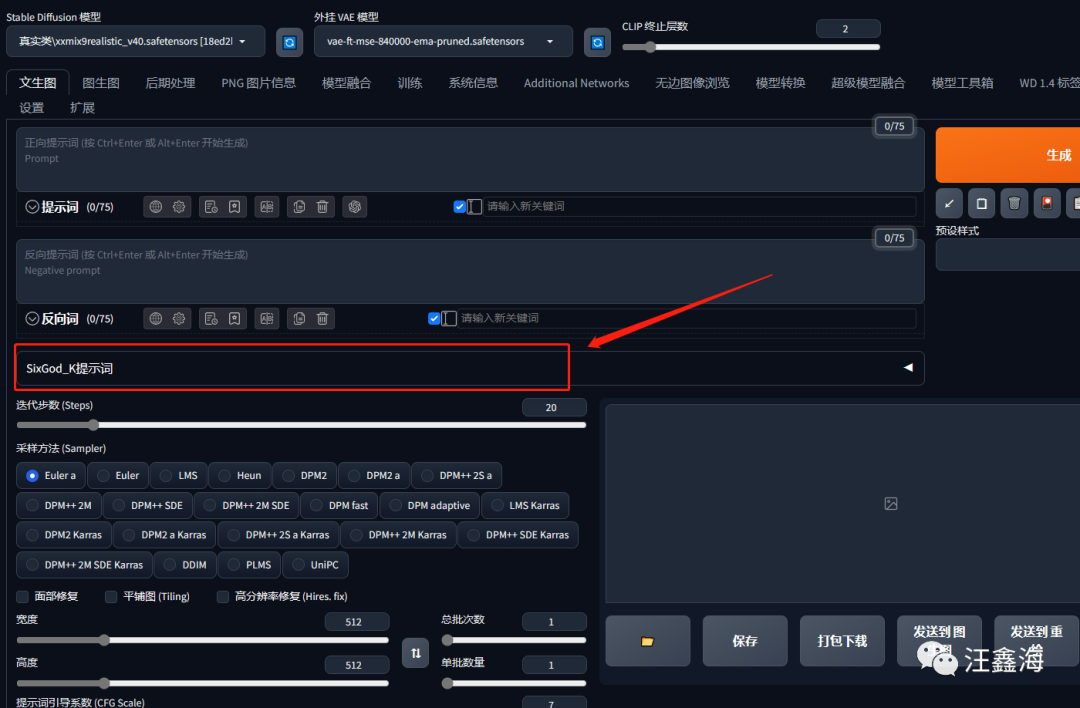Click the clipboard icon below 生成 button
Screen dimensions: 1080x708
[x=982, y=204]
